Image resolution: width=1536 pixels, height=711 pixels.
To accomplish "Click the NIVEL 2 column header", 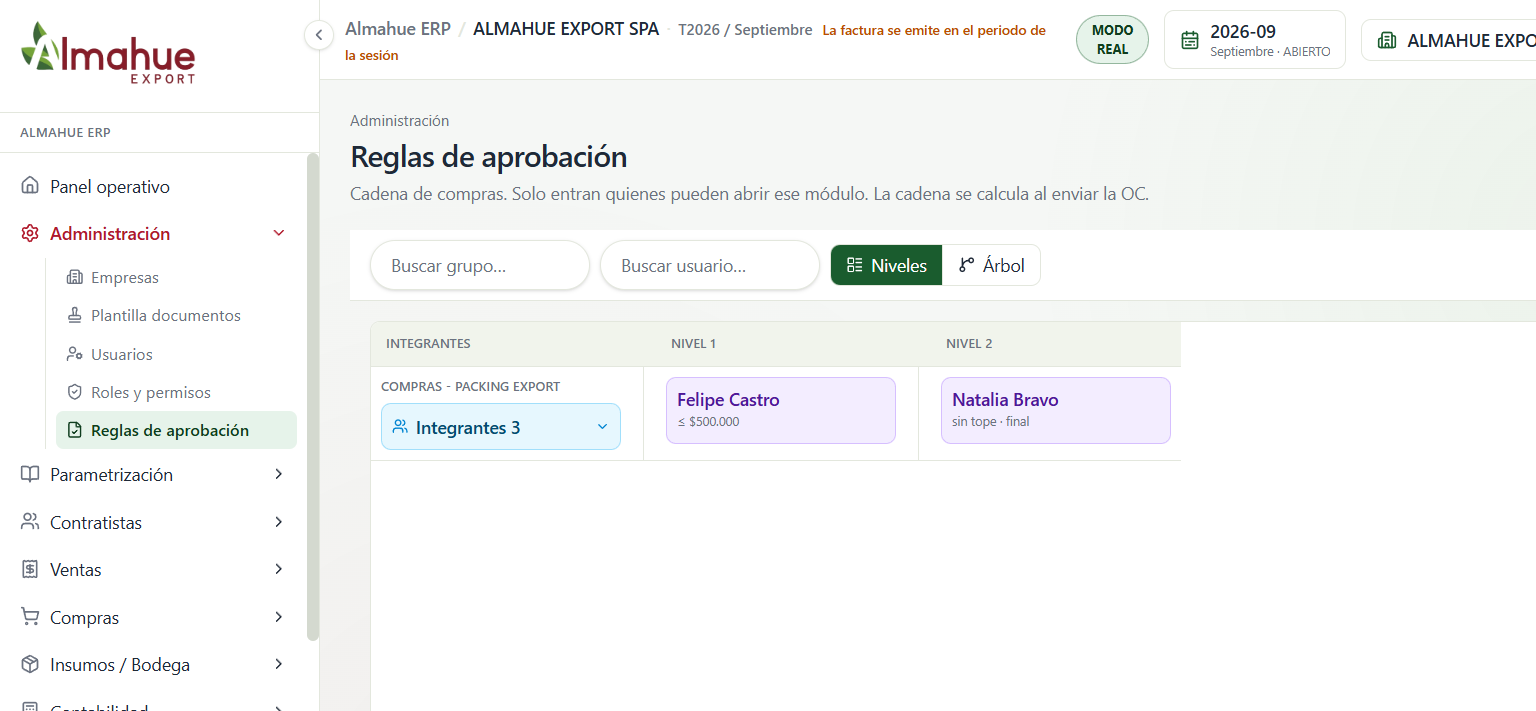I will pos(969,343).
